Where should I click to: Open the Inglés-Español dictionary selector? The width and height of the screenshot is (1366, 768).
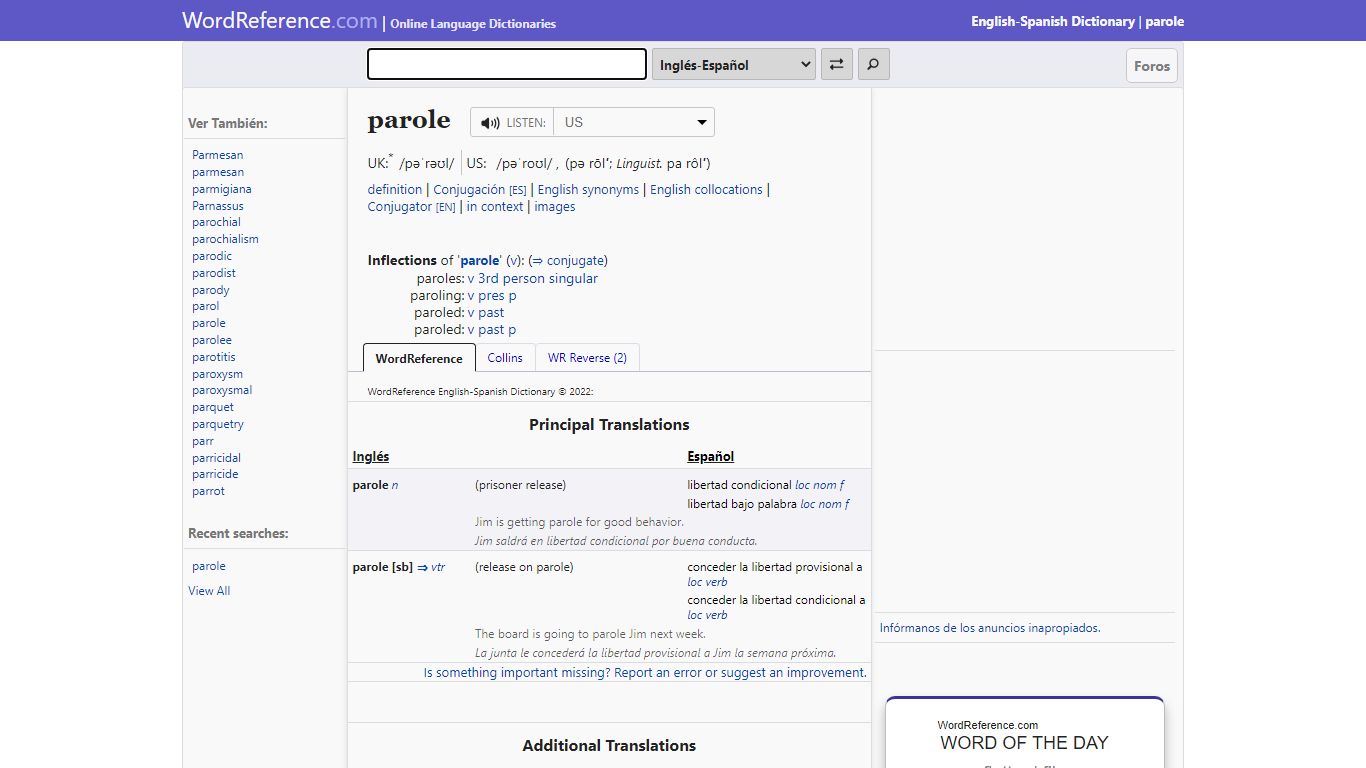734,65
